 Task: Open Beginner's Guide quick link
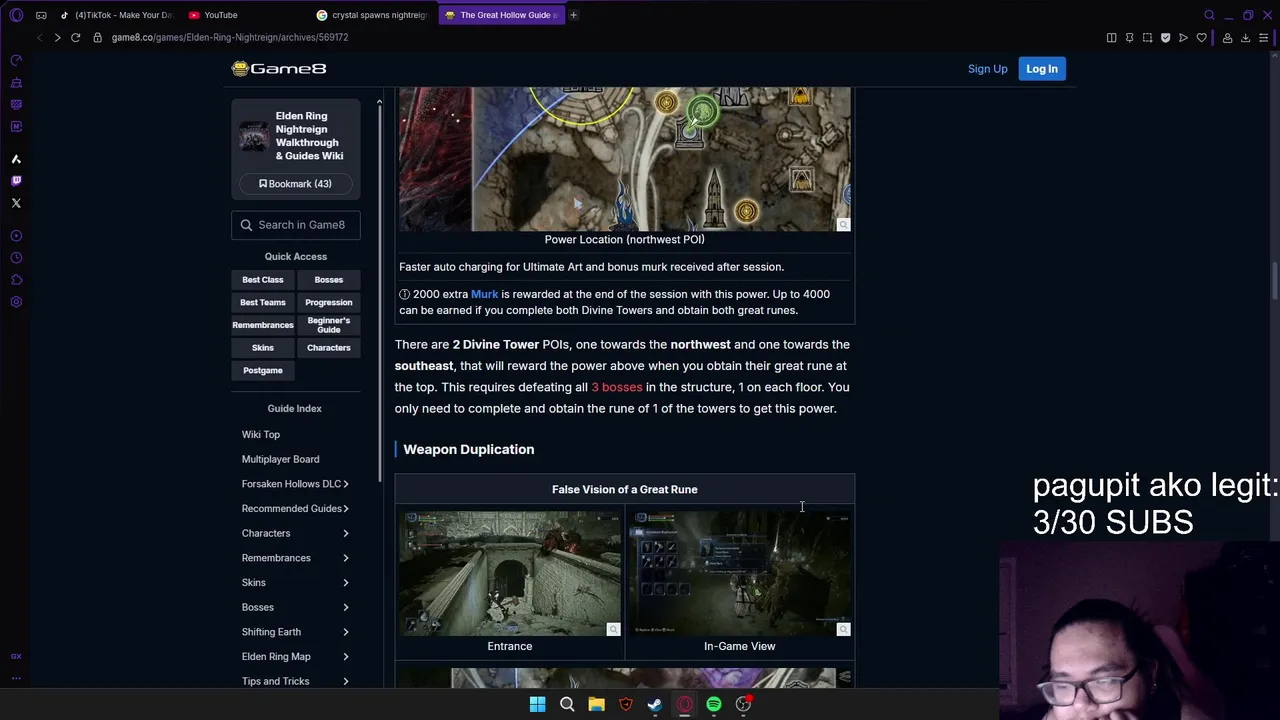329,325
